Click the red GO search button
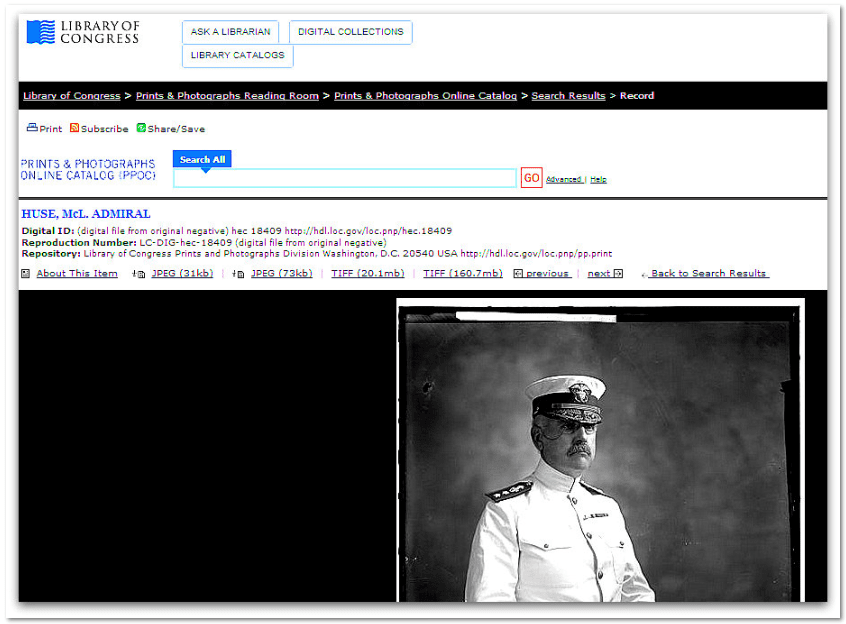Image resolution: width=846 pixels, height=624 pixels. (531, 178)
